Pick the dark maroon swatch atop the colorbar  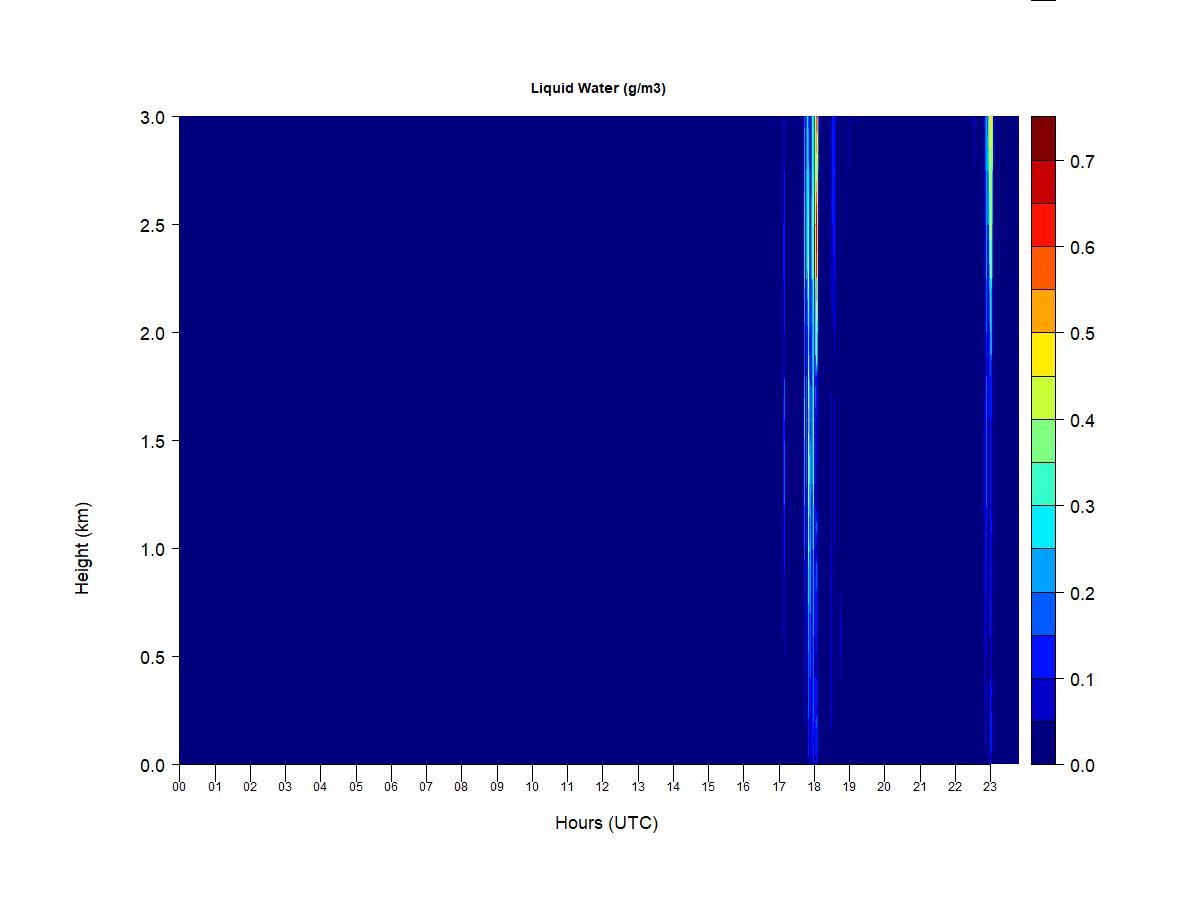(x=1043, y=138)
